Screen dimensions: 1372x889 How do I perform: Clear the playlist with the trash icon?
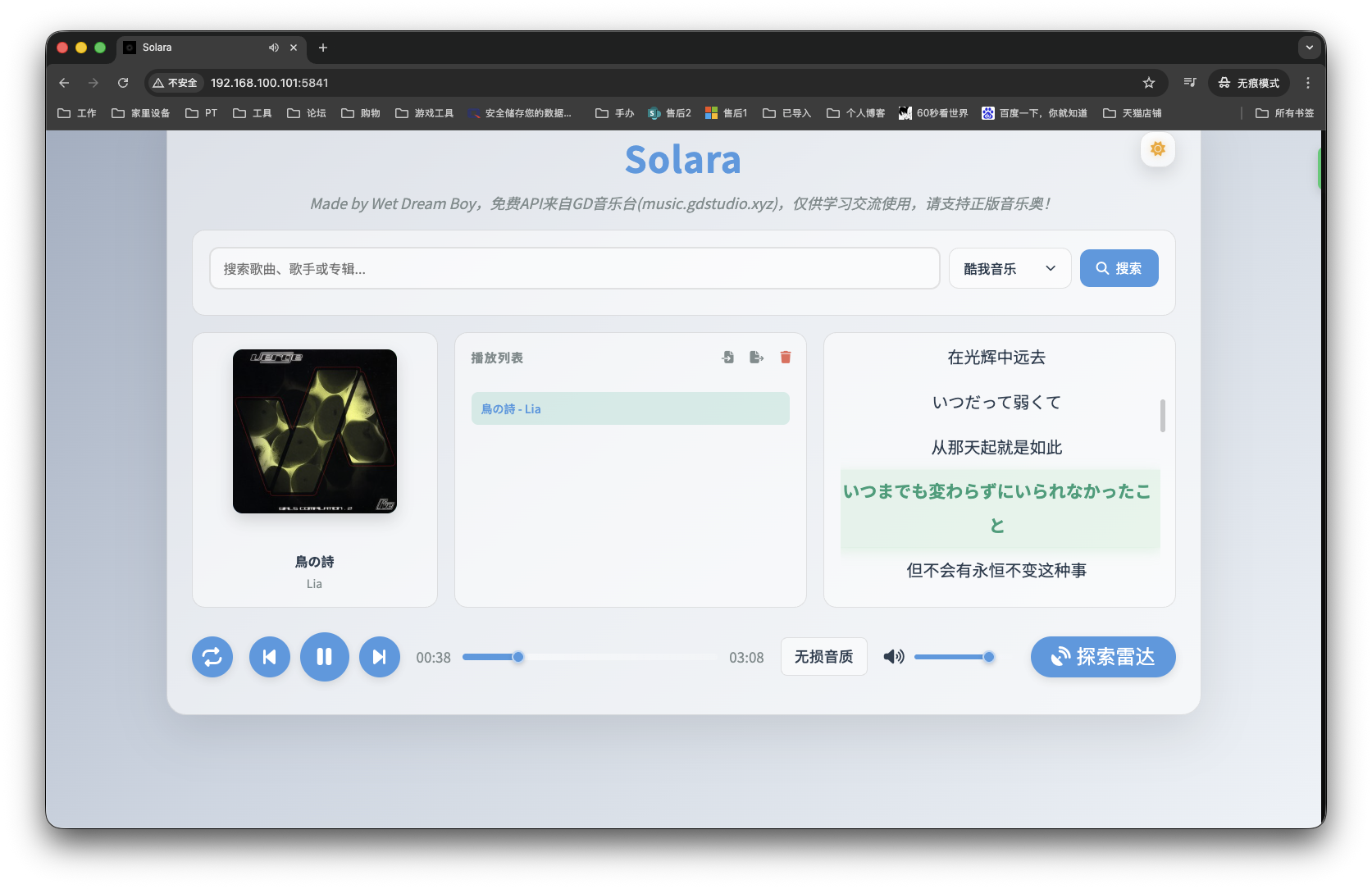click(x=785, y=357)
